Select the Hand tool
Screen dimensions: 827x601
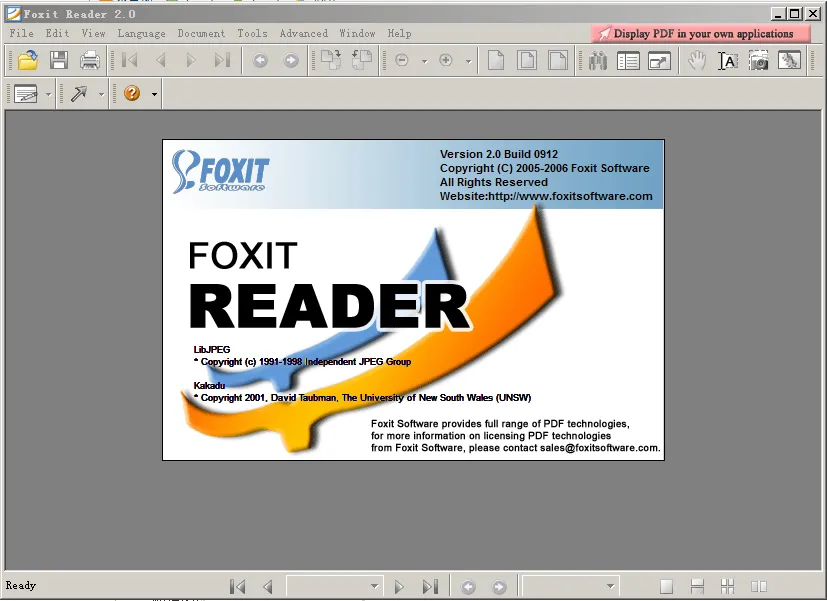pyautogui.click(x=697, y=60)
